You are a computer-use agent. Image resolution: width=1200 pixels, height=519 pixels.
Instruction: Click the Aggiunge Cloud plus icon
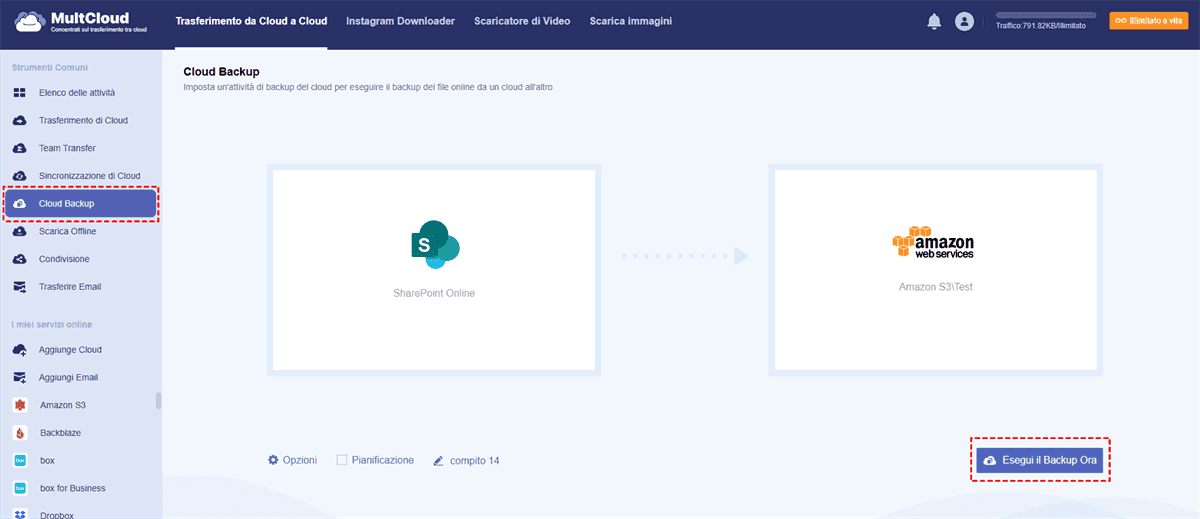coord(20,350)
